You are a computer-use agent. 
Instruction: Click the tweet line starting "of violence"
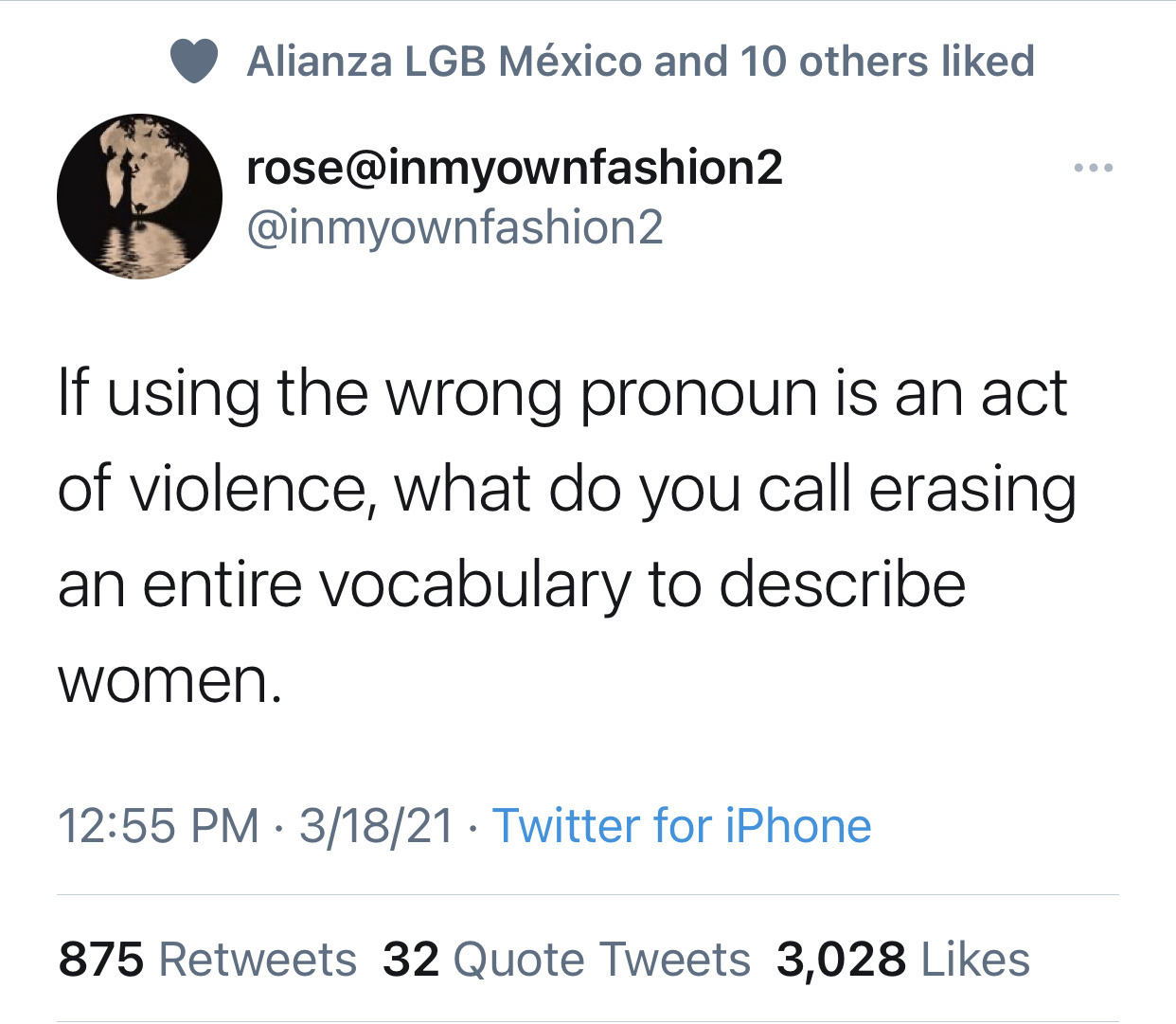pos(566,490)
